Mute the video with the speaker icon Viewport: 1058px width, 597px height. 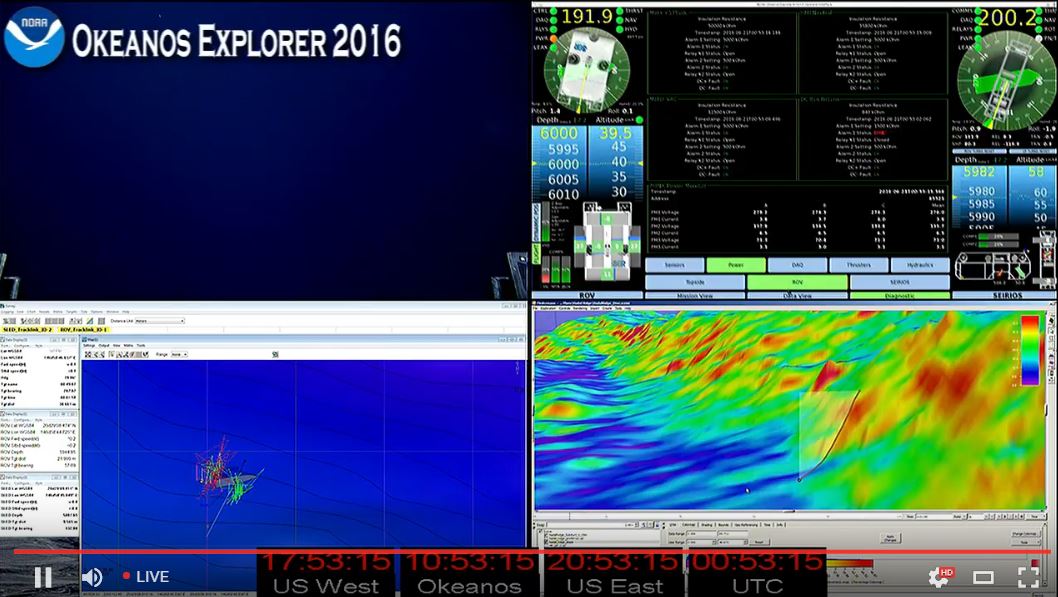pyautogui.click(x=92, y=577)
